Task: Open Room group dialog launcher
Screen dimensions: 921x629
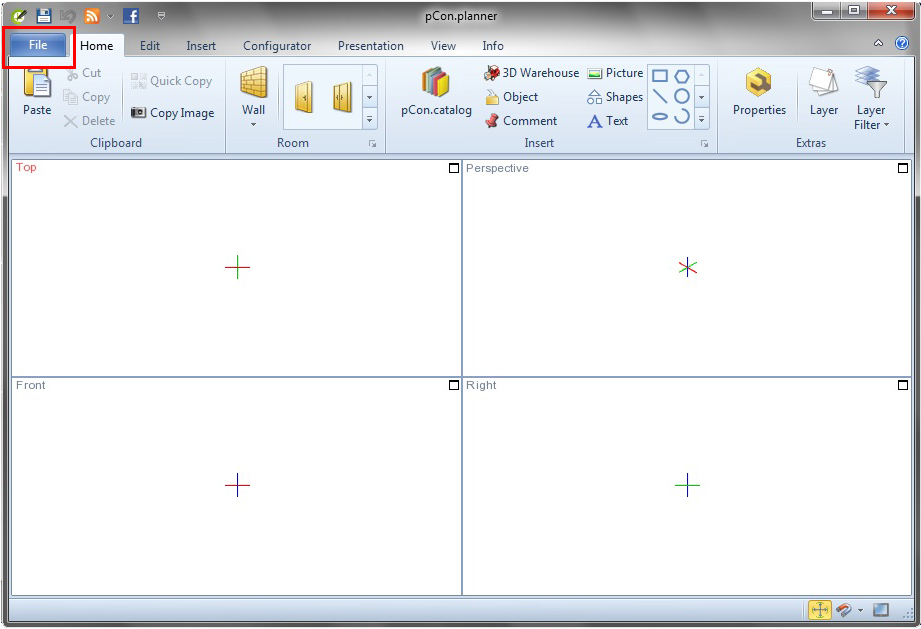Action: [x=372, y=144]
